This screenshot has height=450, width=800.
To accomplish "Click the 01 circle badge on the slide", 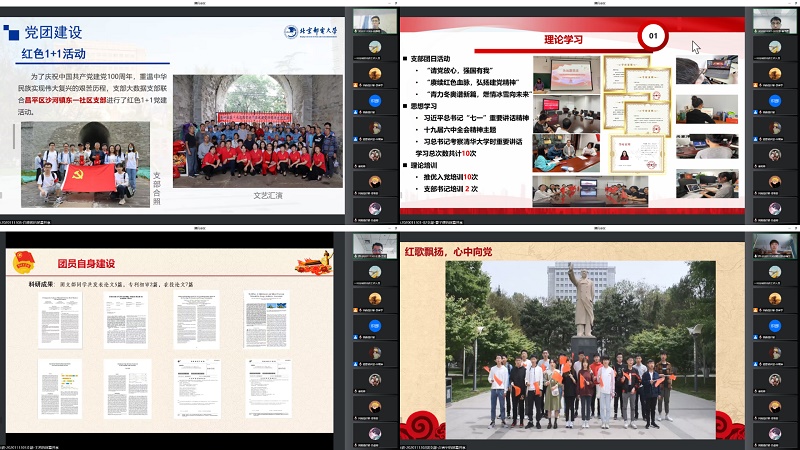I will 653,36.
